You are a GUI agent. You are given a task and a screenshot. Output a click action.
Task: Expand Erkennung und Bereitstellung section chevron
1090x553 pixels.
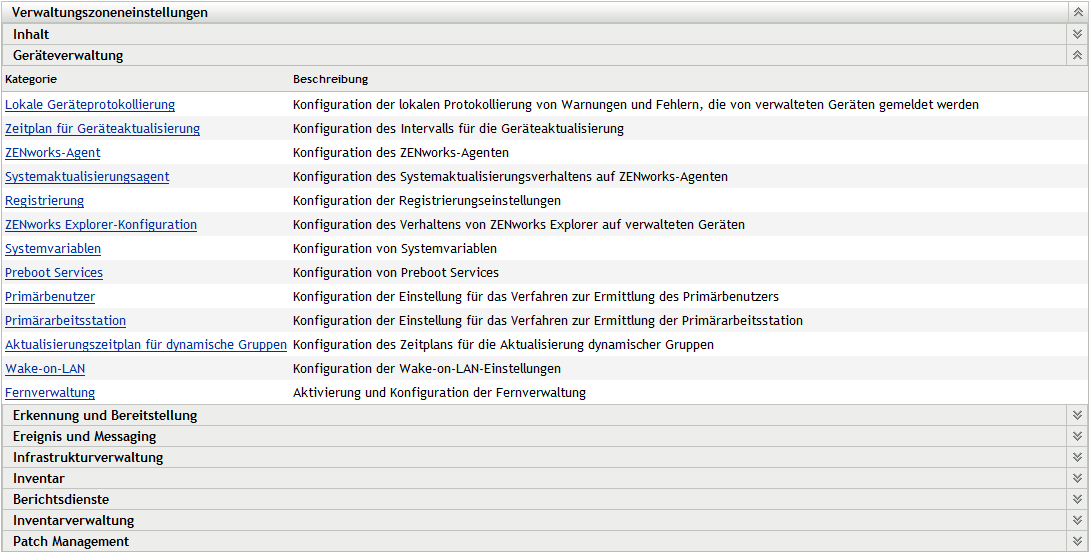coord(1077,415)
